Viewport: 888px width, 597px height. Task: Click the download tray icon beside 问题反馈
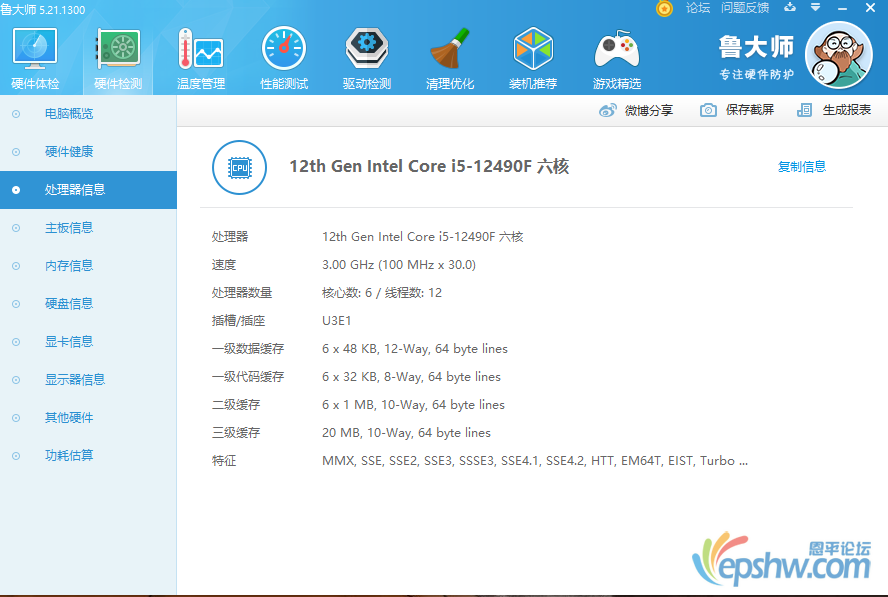789,7
